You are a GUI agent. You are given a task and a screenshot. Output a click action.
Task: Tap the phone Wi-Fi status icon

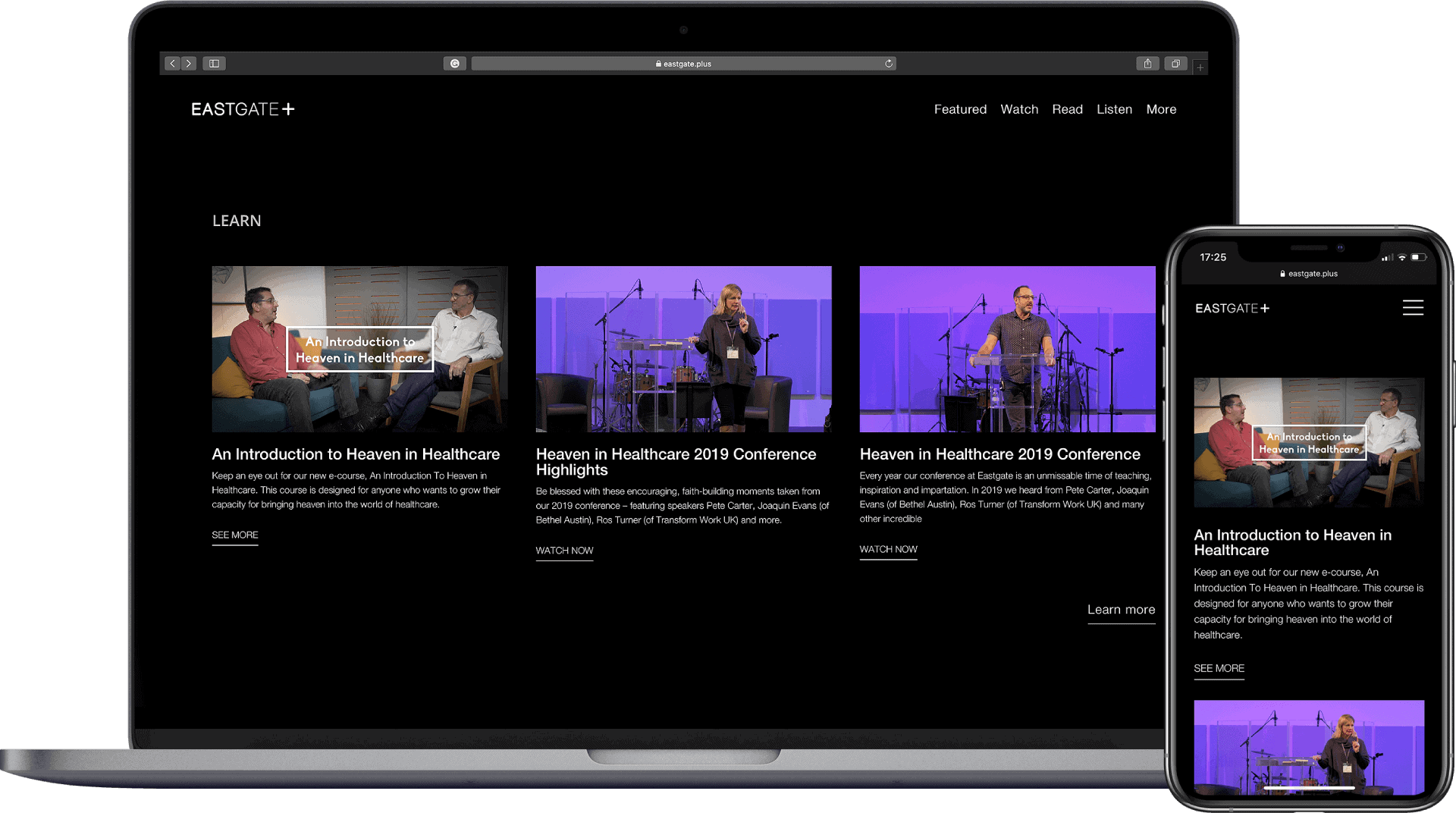click(1402, 258)
